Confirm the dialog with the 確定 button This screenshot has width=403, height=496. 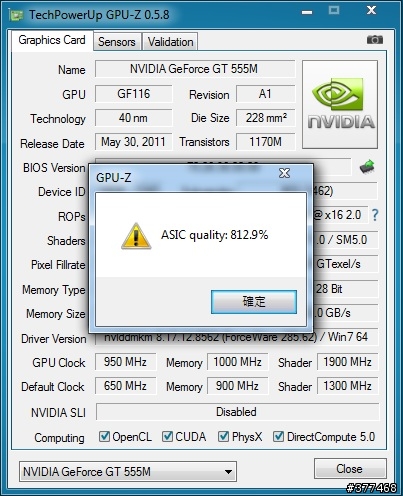(x=254, y=302)
